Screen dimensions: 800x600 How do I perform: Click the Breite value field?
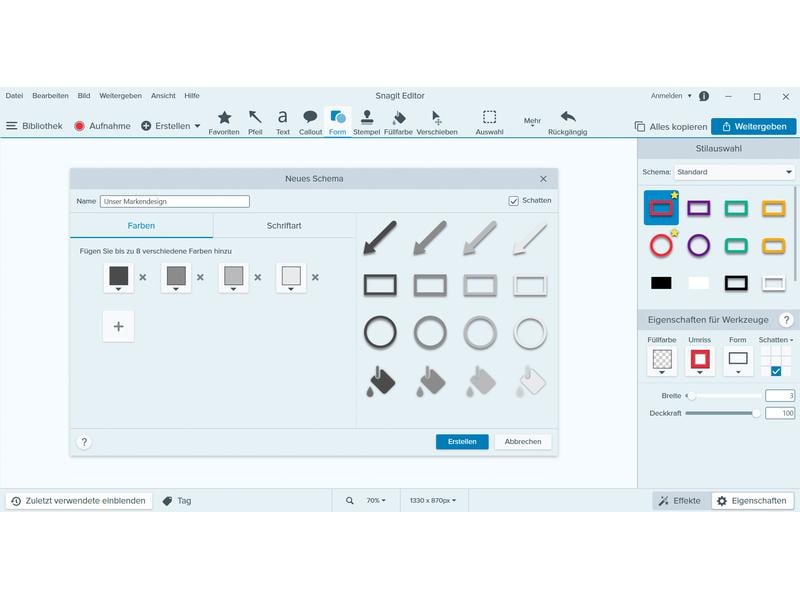(780, 396)
